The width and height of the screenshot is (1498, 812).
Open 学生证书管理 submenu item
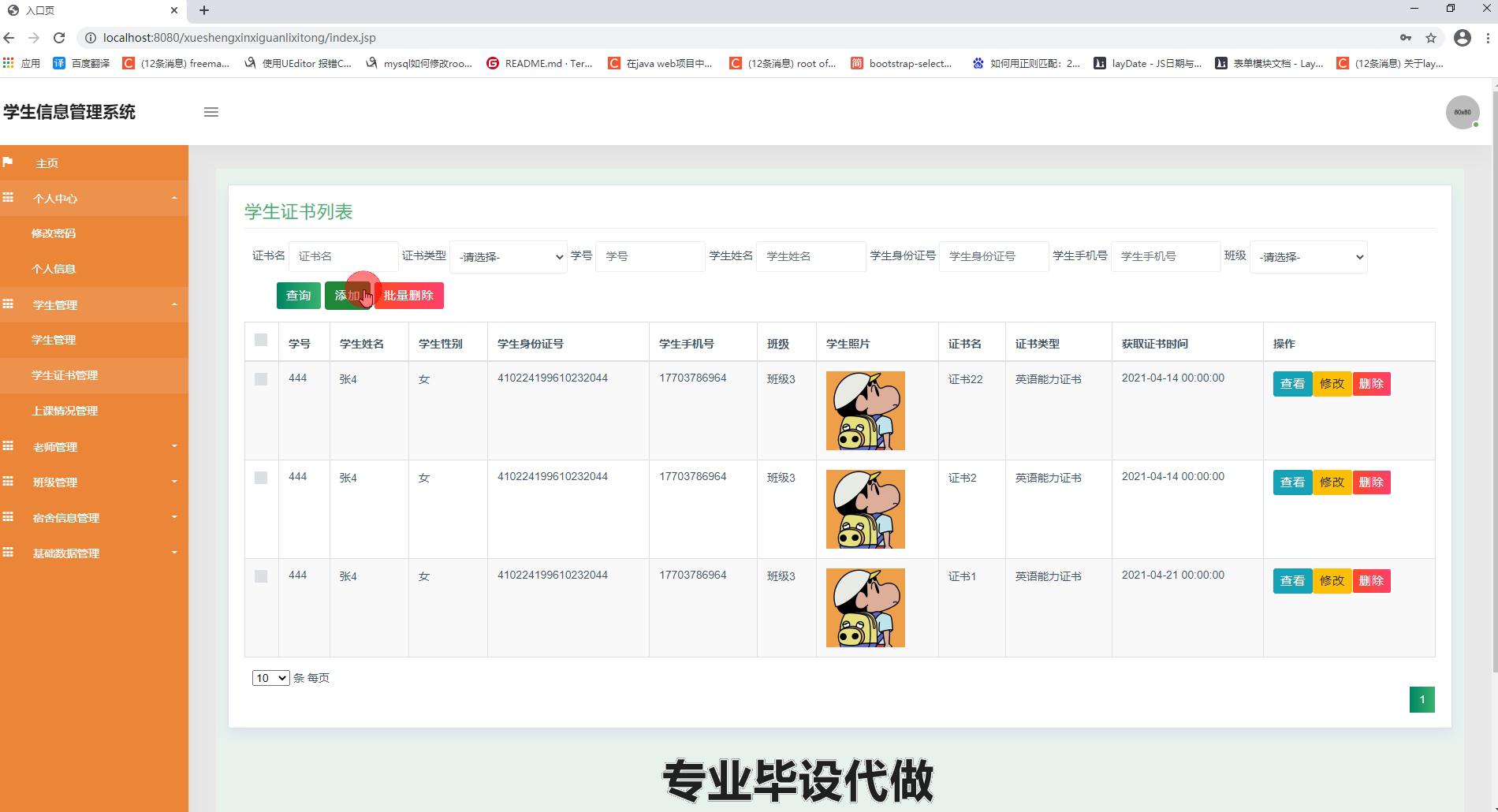click(94, 375)
